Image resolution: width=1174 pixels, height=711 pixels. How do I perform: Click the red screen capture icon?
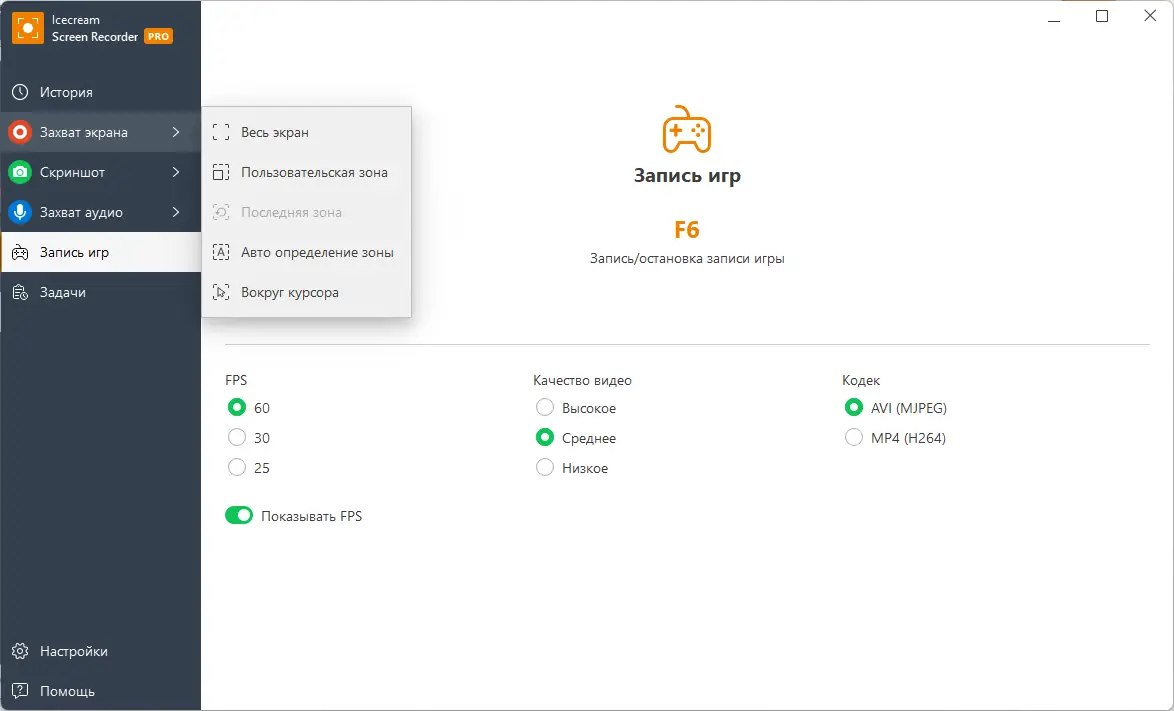click(20, 132)
